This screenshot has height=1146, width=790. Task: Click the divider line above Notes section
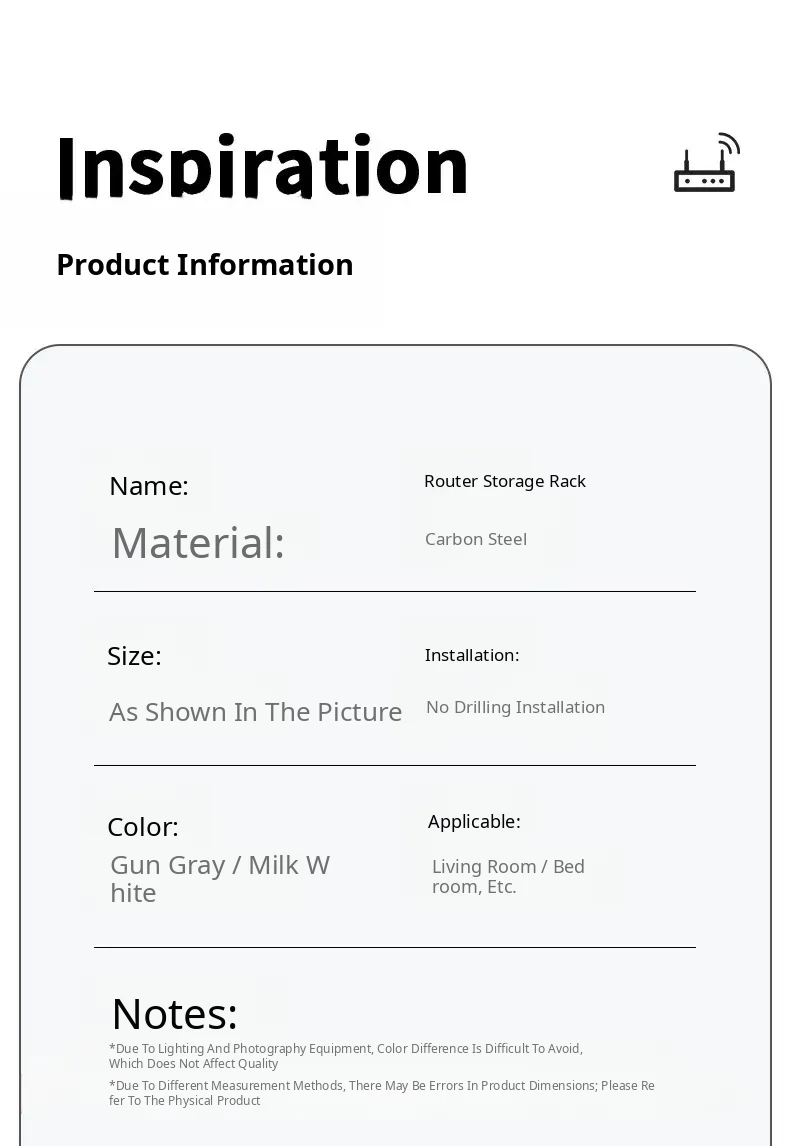click(395, 947)
